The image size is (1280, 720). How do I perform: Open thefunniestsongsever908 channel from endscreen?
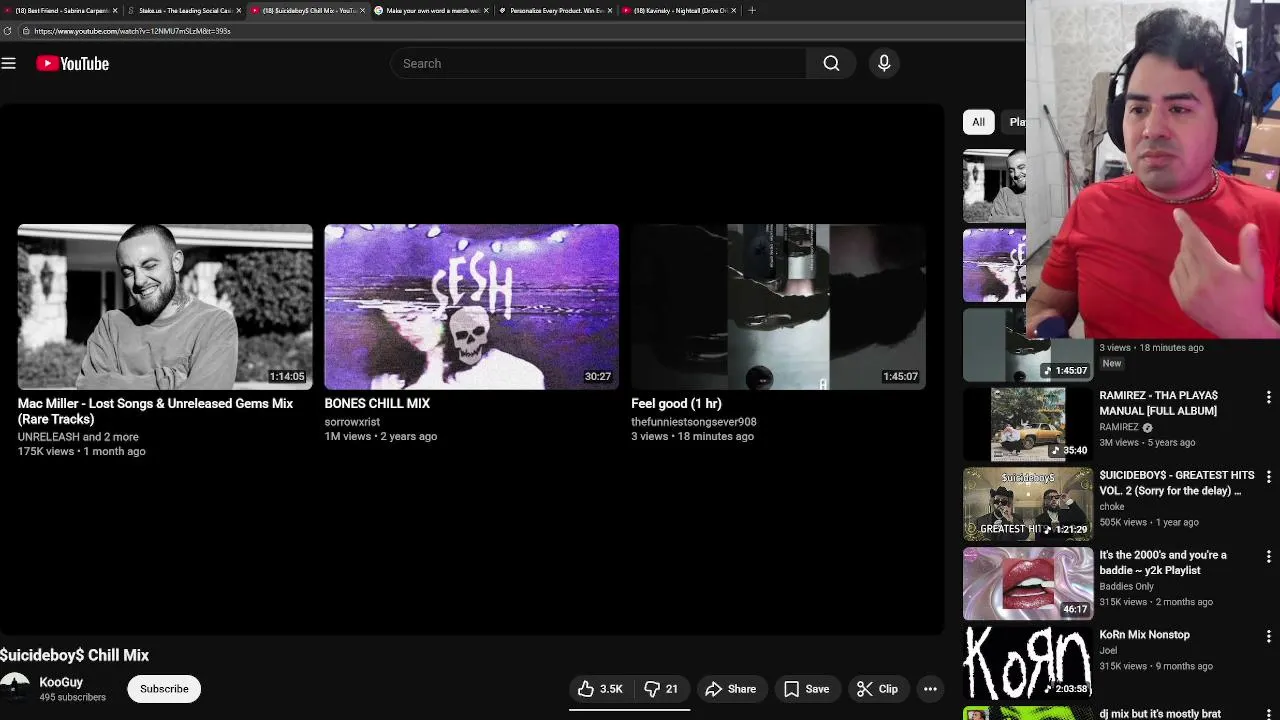(694, 422)
